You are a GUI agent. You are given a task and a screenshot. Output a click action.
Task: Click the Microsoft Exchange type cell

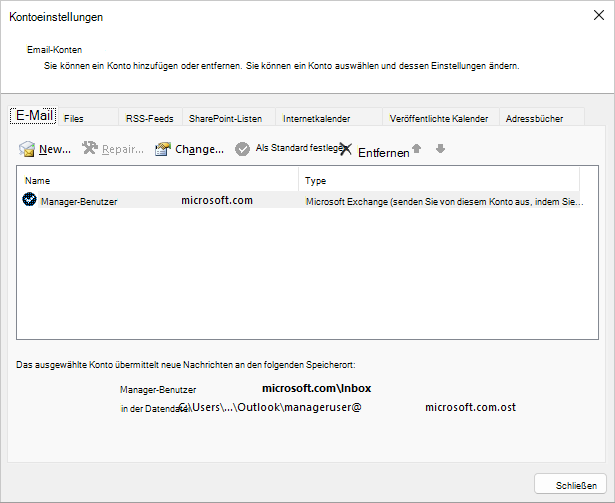click(x=444, y=202)
